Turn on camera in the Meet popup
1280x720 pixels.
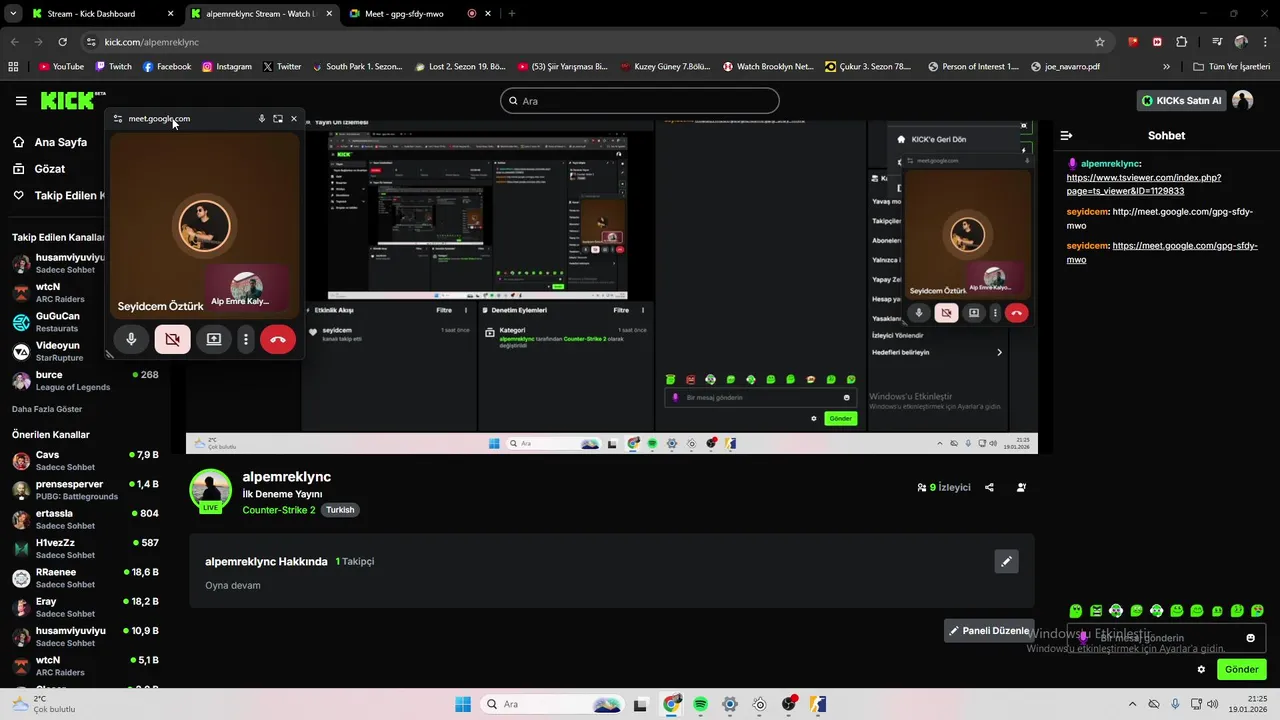click(x=172, y=339)
